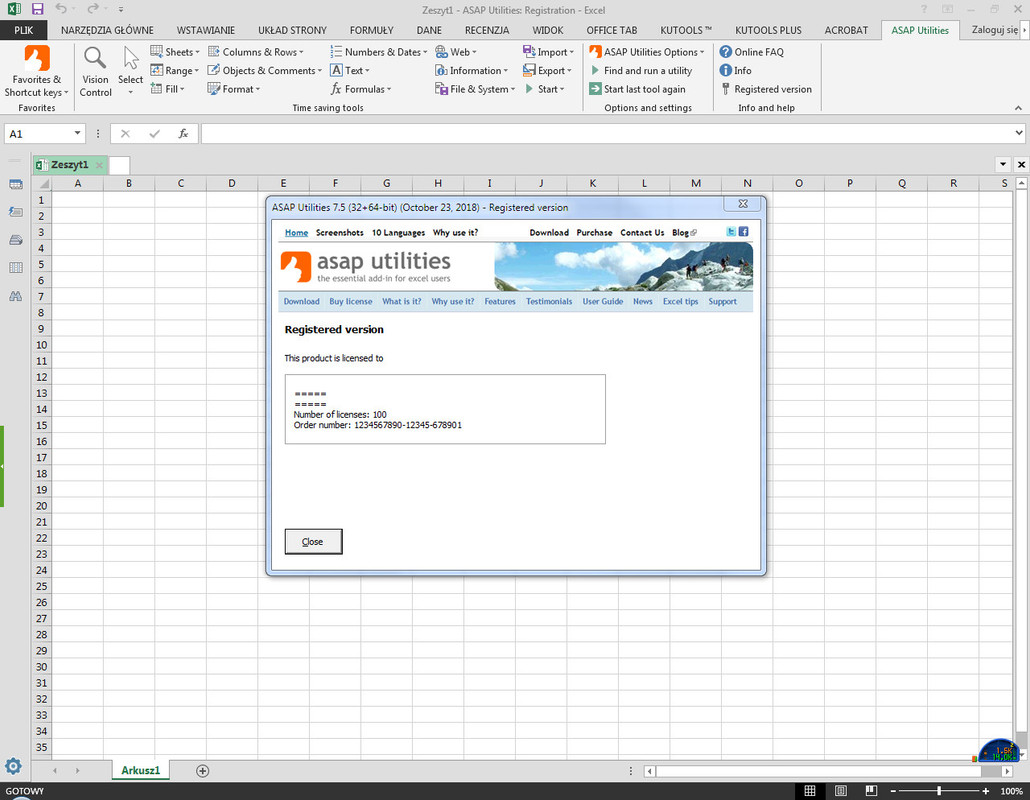Image resolution: width=1030 pixels, height=800 pixels.
Task: Open the Fill utilities menu
Action: tap(168, 89)
